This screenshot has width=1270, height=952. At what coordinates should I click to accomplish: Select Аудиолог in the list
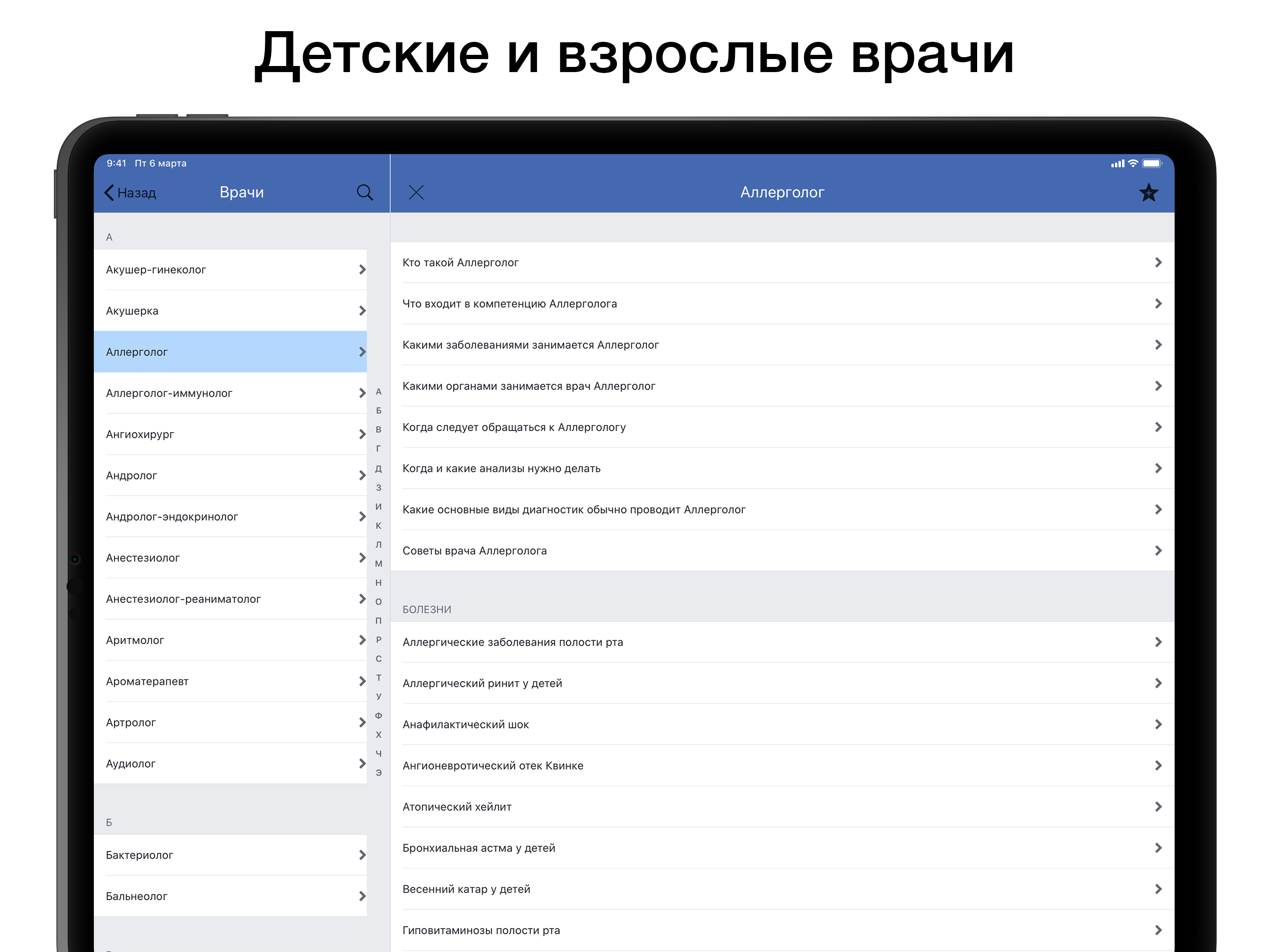pyautogui.click(x=230, y=764)
